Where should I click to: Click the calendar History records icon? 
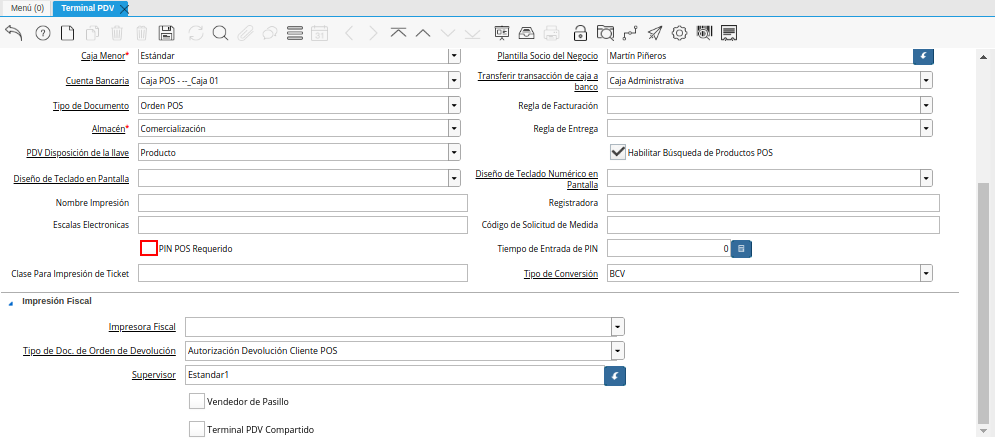320,33
